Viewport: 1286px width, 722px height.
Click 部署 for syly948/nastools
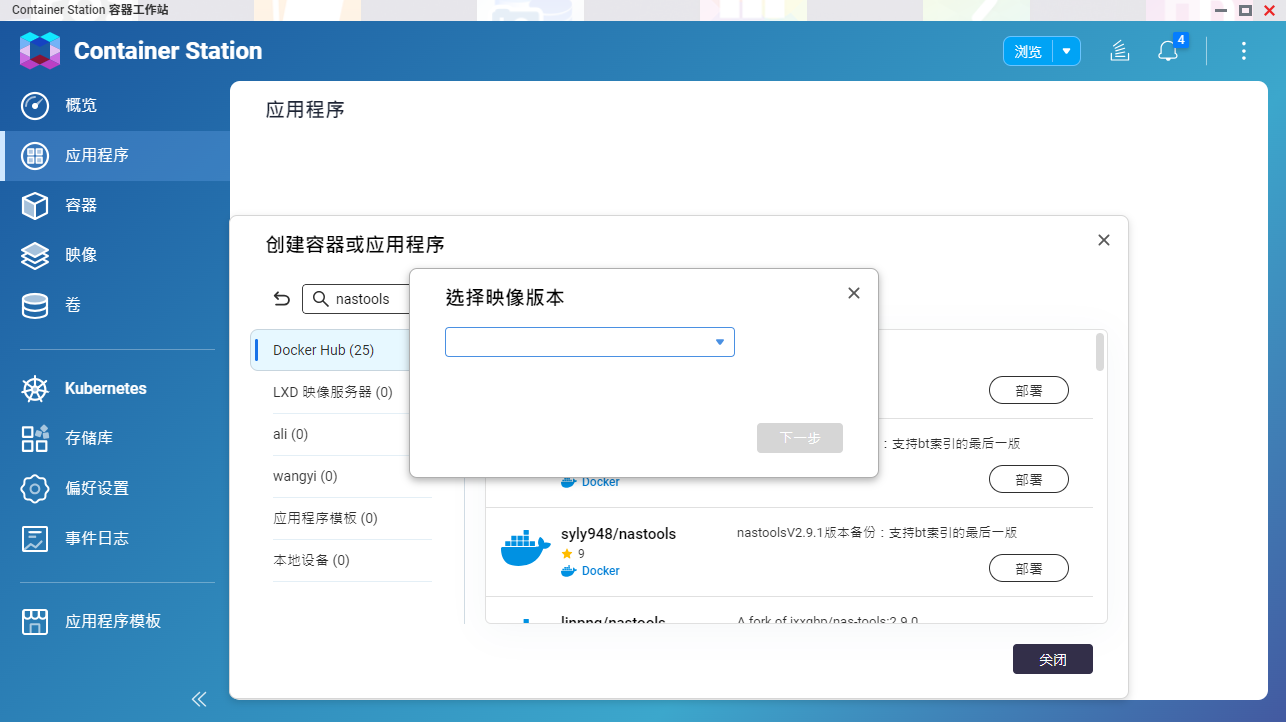point(1029,568)
